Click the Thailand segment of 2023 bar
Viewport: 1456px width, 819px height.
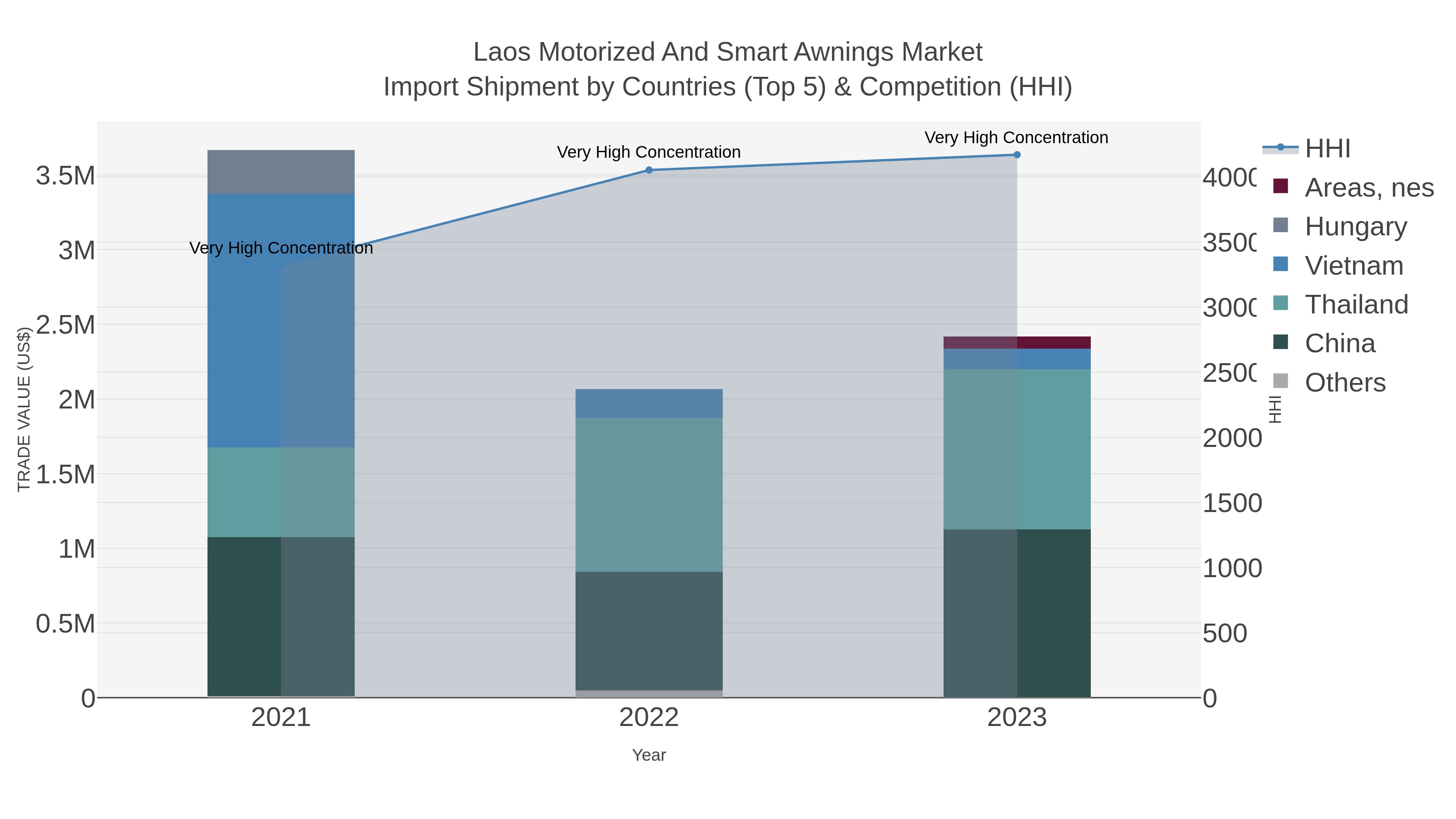click(x=1017, y=450)
